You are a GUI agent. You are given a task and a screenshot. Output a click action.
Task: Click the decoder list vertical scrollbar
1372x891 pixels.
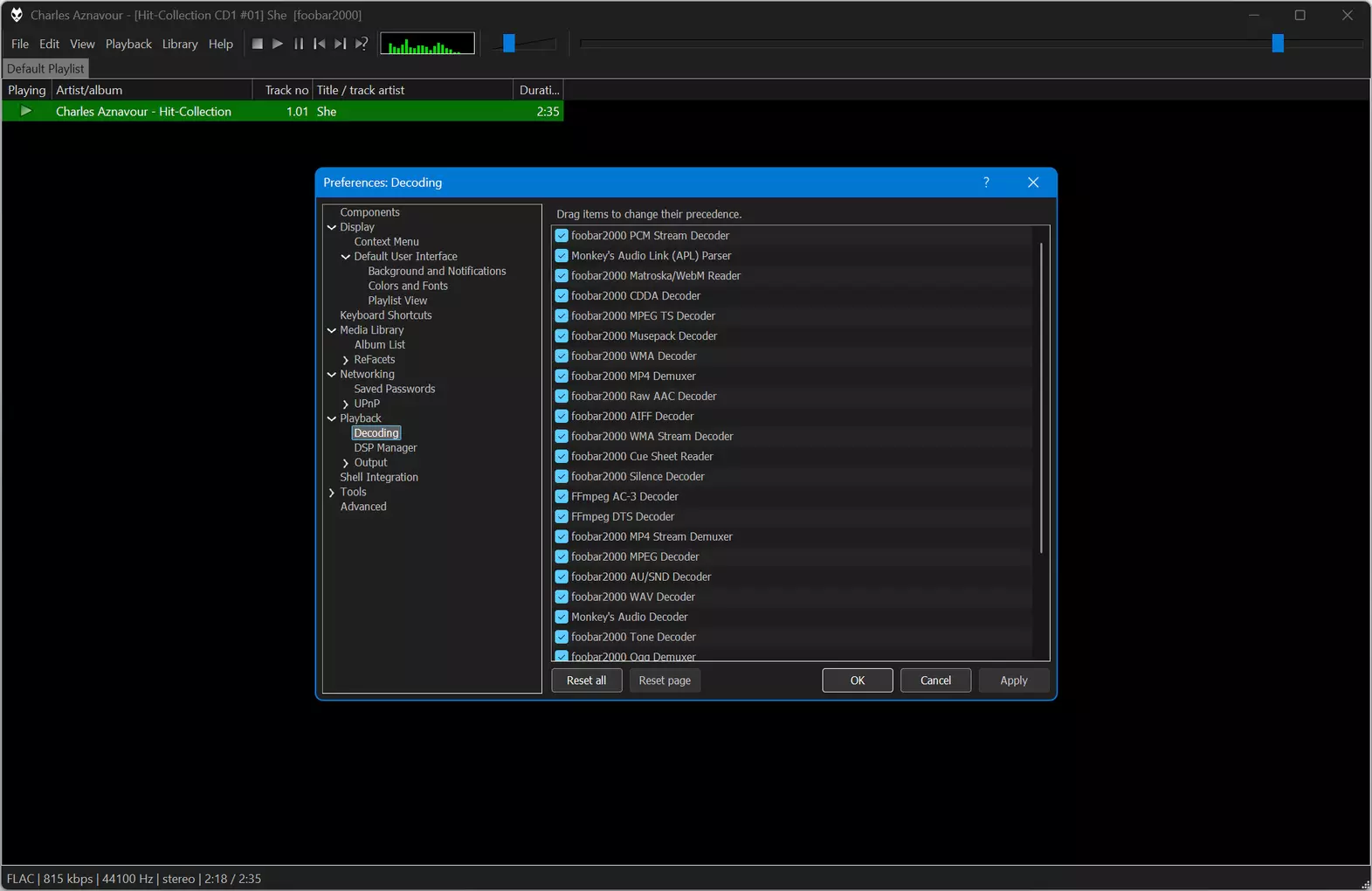1041,398
